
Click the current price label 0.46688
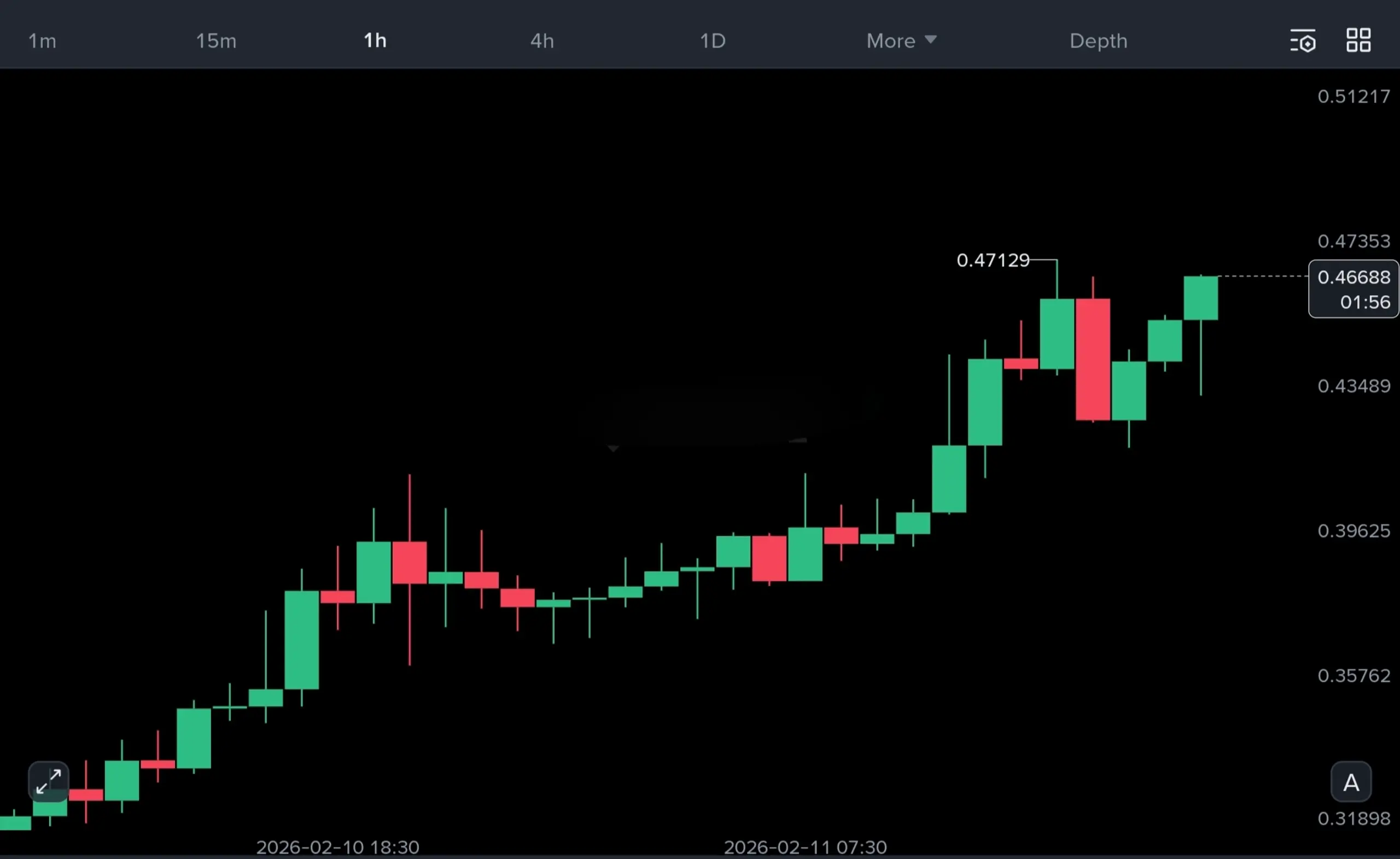tap(1354, 277)
